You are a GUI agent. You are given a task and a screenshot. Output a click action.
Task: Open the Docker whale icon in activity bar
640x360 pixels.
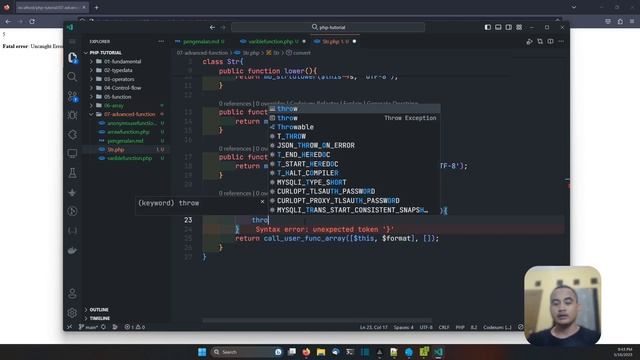coord(72,250)
